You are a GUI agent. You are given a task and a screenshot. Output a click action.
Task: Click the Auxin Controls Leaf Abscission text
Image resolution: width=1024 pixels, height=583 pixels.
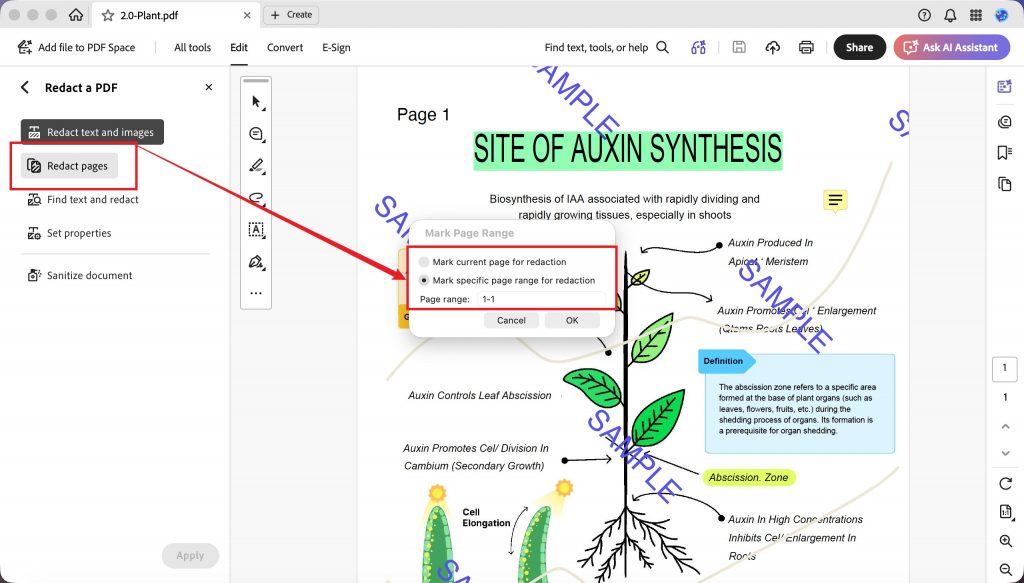point(480,396)
